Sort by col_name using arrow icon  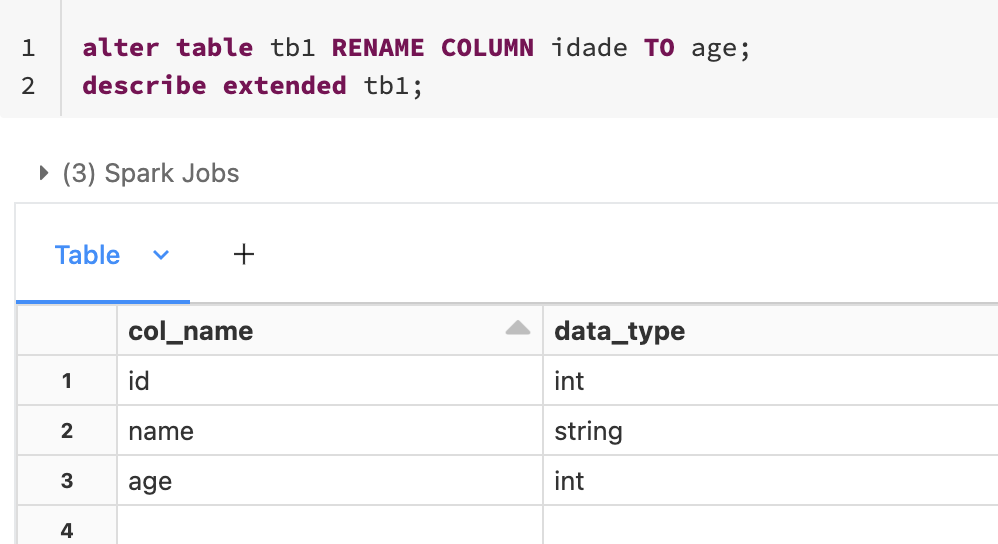[517, 328]
